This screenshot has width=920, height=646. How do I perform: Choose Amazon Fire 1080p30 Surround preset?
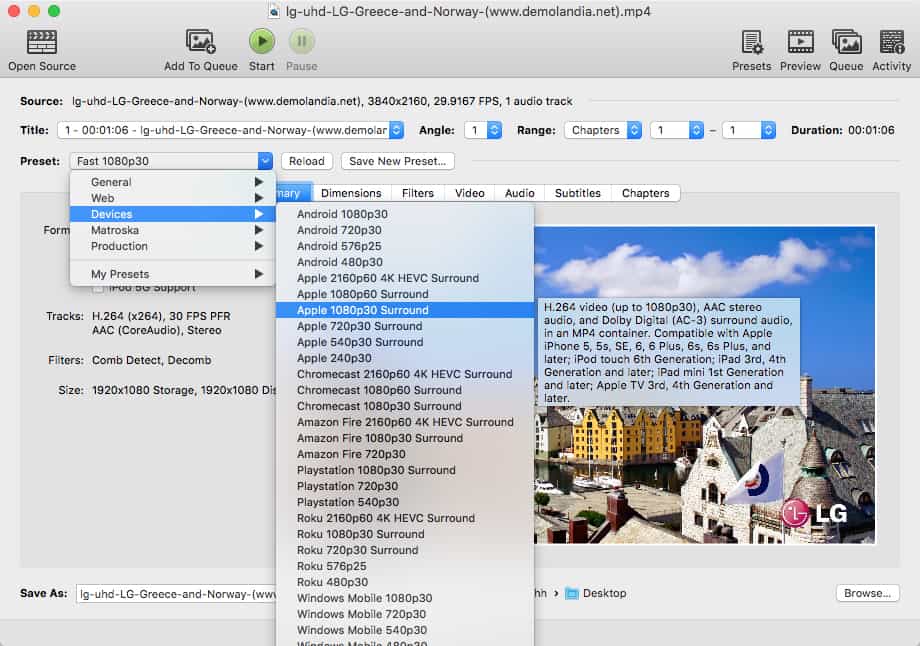click(x=405, y=438)
